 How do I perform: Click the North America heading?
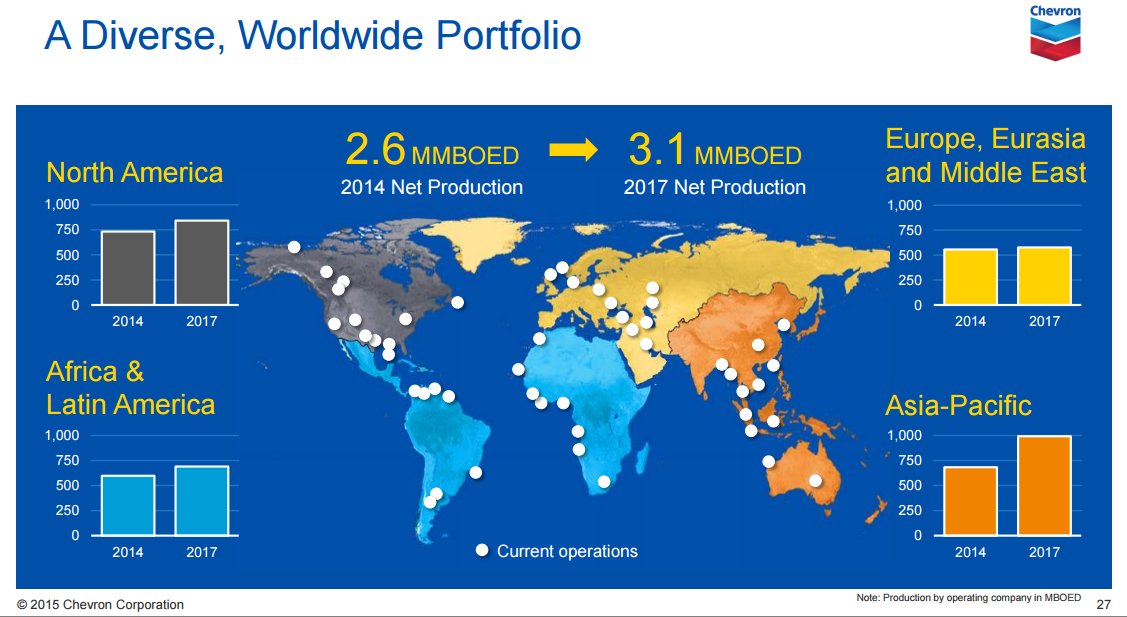coord(134,173)
